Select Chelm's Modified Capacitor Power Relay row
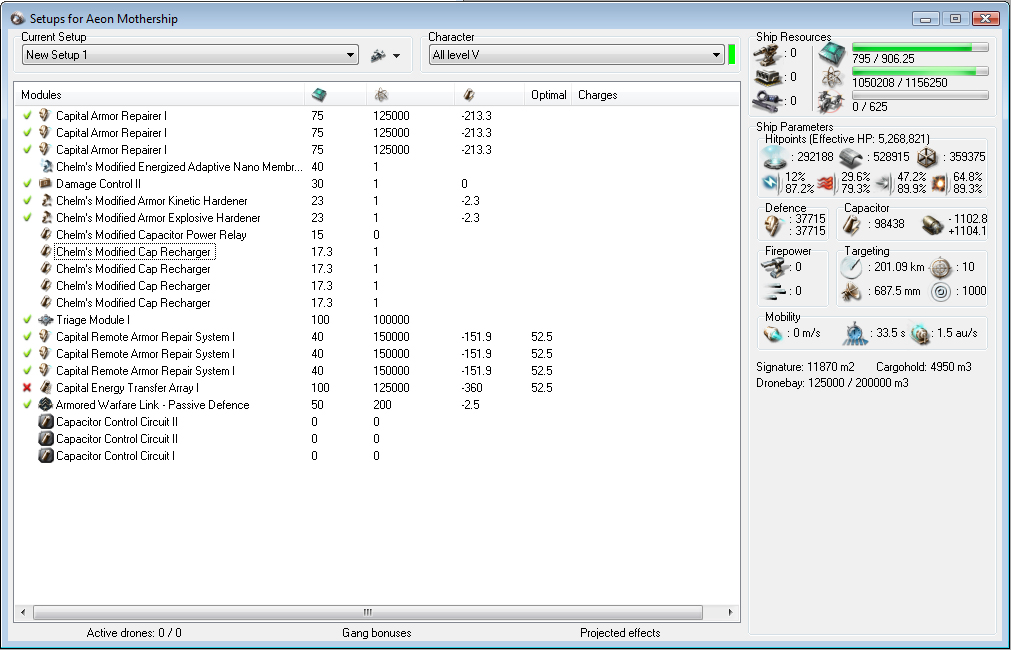The image size is (1011, 650). point(151,235)
